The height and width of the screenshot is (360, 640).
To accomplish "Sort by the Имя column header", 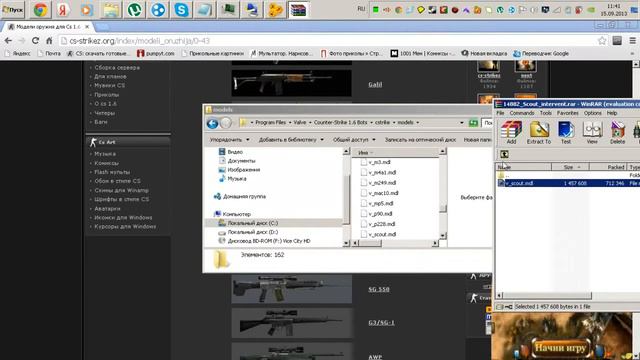I will 396,152.
